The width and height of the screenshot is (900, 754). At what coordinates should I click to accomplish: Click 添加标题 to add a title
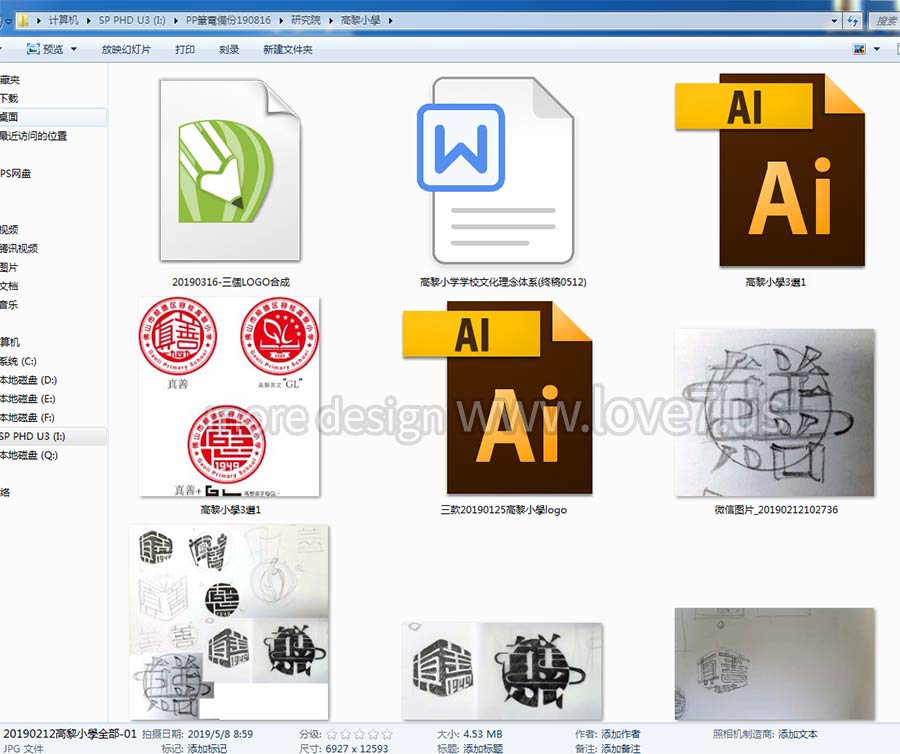click(x=483, y=748)
